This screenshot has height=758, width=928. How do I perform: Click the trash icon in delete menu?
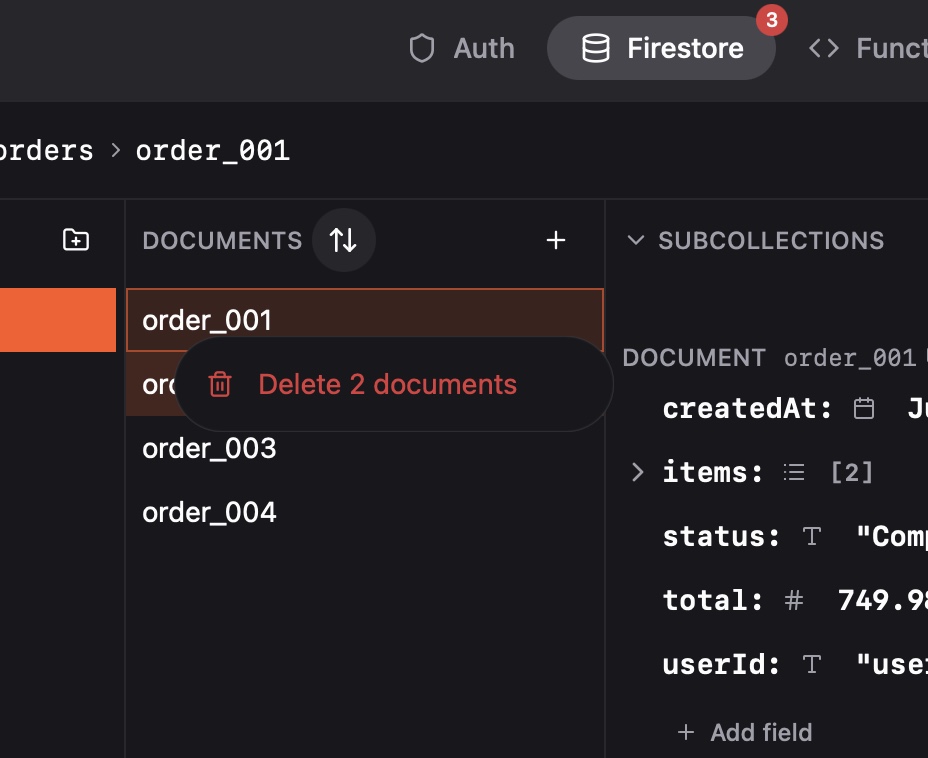[x=220, y=385]
